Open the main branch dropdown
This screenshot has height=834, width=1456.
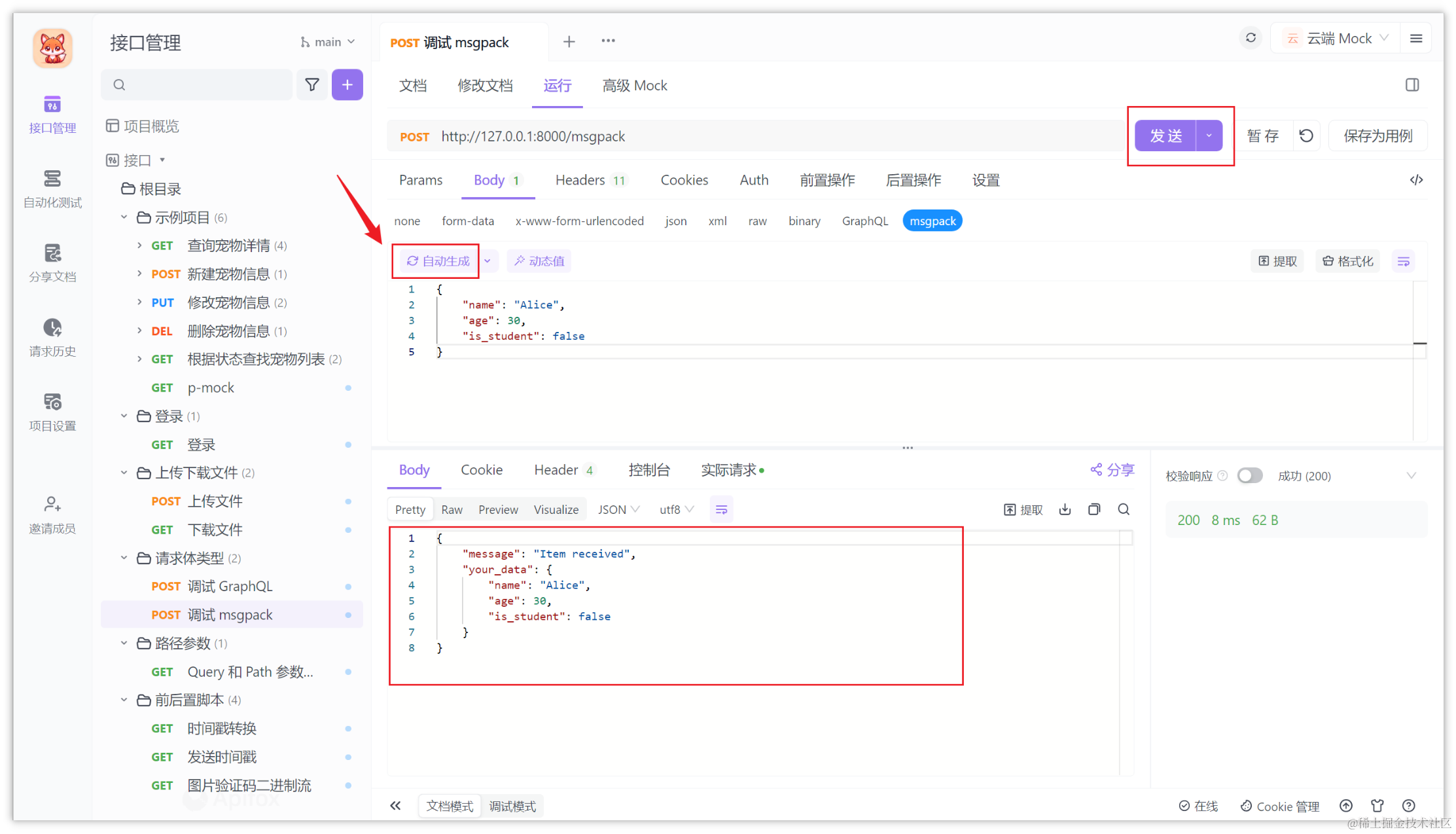pos(327,41)
